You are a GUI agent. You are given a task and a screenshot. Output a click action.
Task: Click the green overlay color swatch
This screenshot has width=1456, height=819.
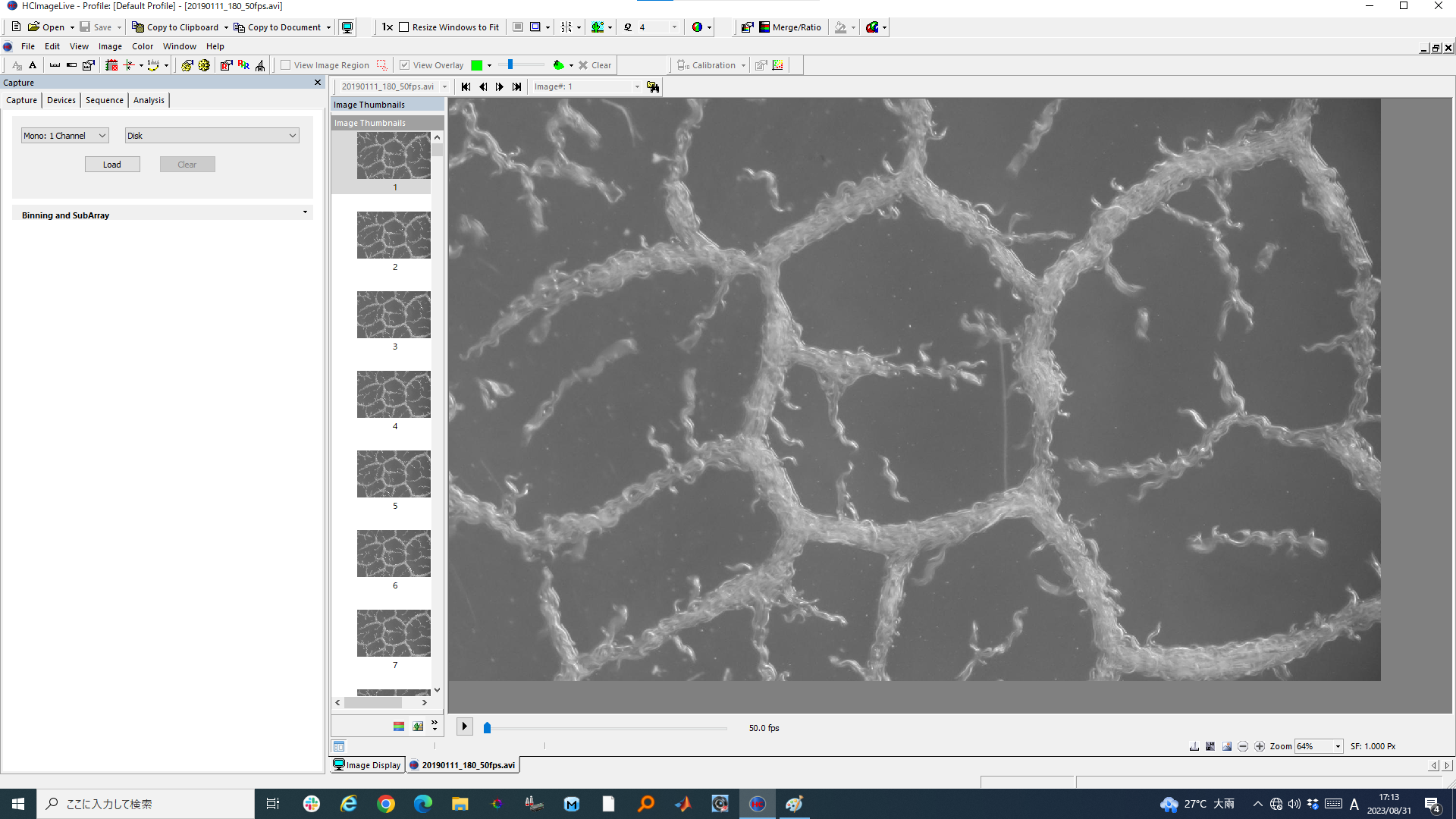tap(476, 65)
